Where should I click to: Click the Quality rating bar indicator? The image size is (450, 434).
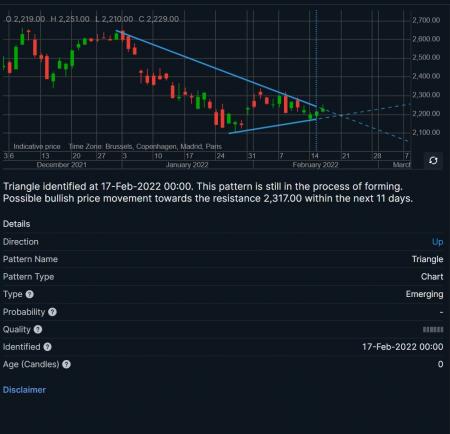[x=433, y=330]
